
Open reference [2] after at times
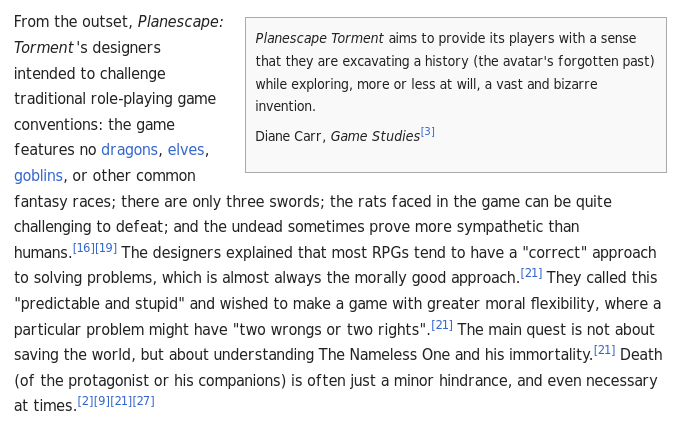(85, 401)
